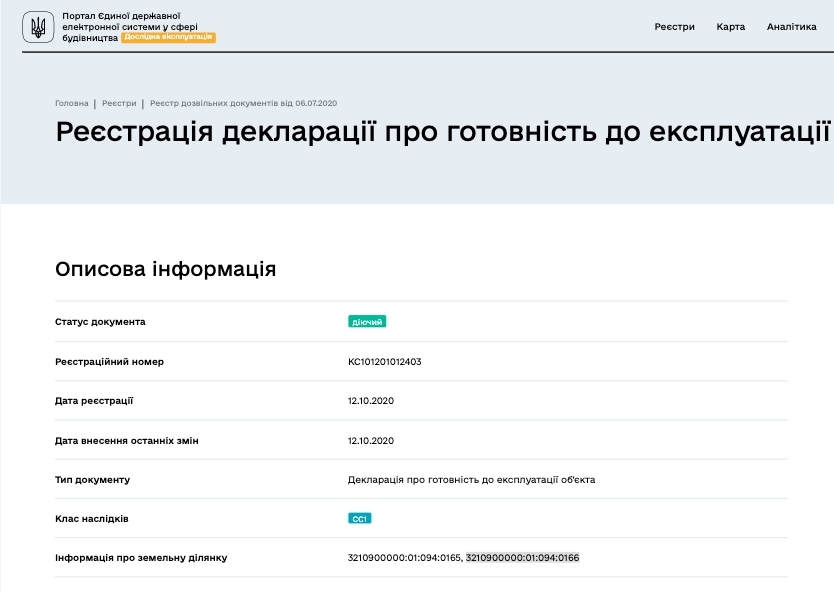Click the blue СС1 consequence class badge
Screen dimensions: 834x593
pos(360,519)
